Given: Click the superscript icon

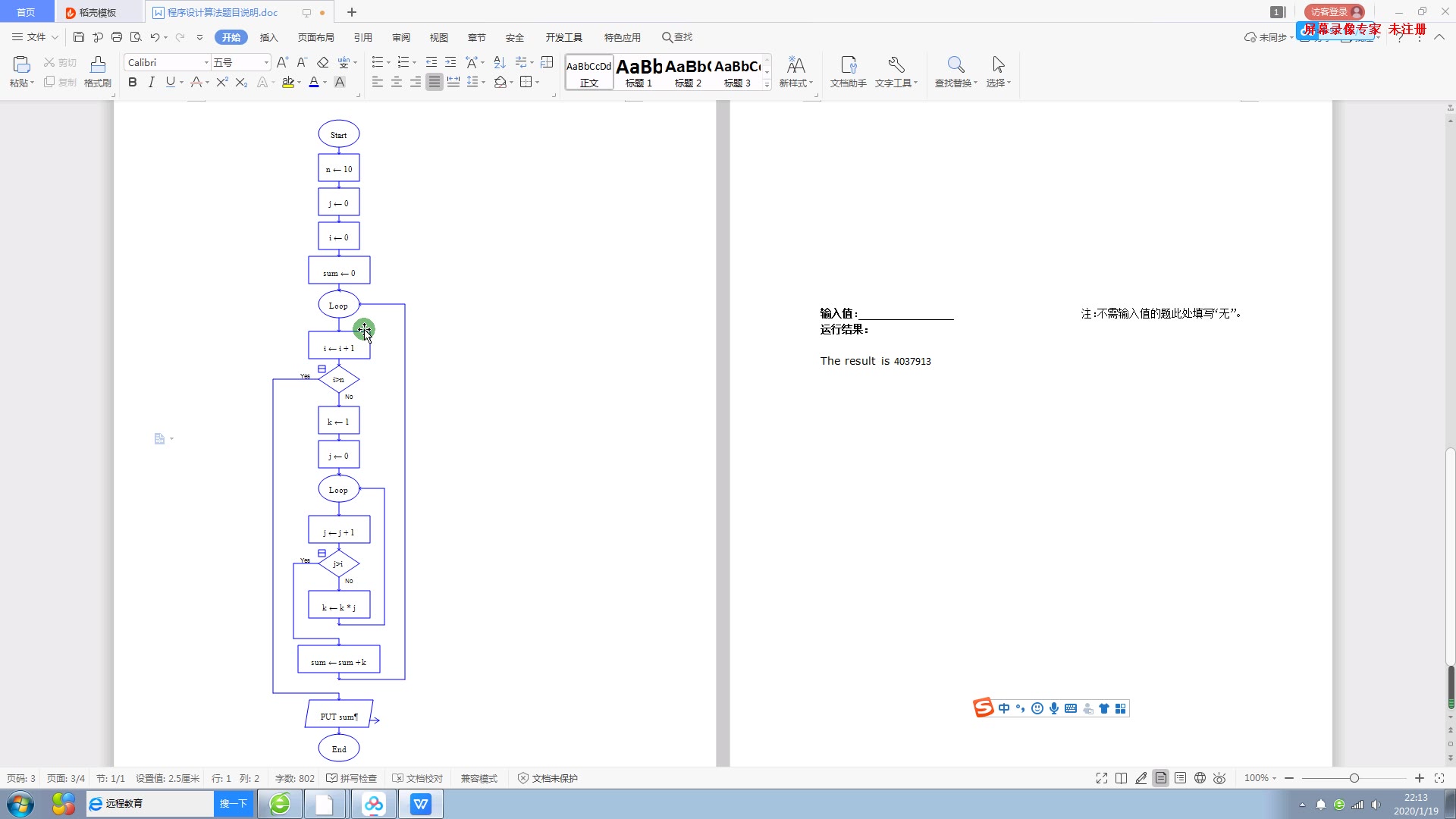Looking at the screenshot, I should pyautogui.click(x=221, y=82).
